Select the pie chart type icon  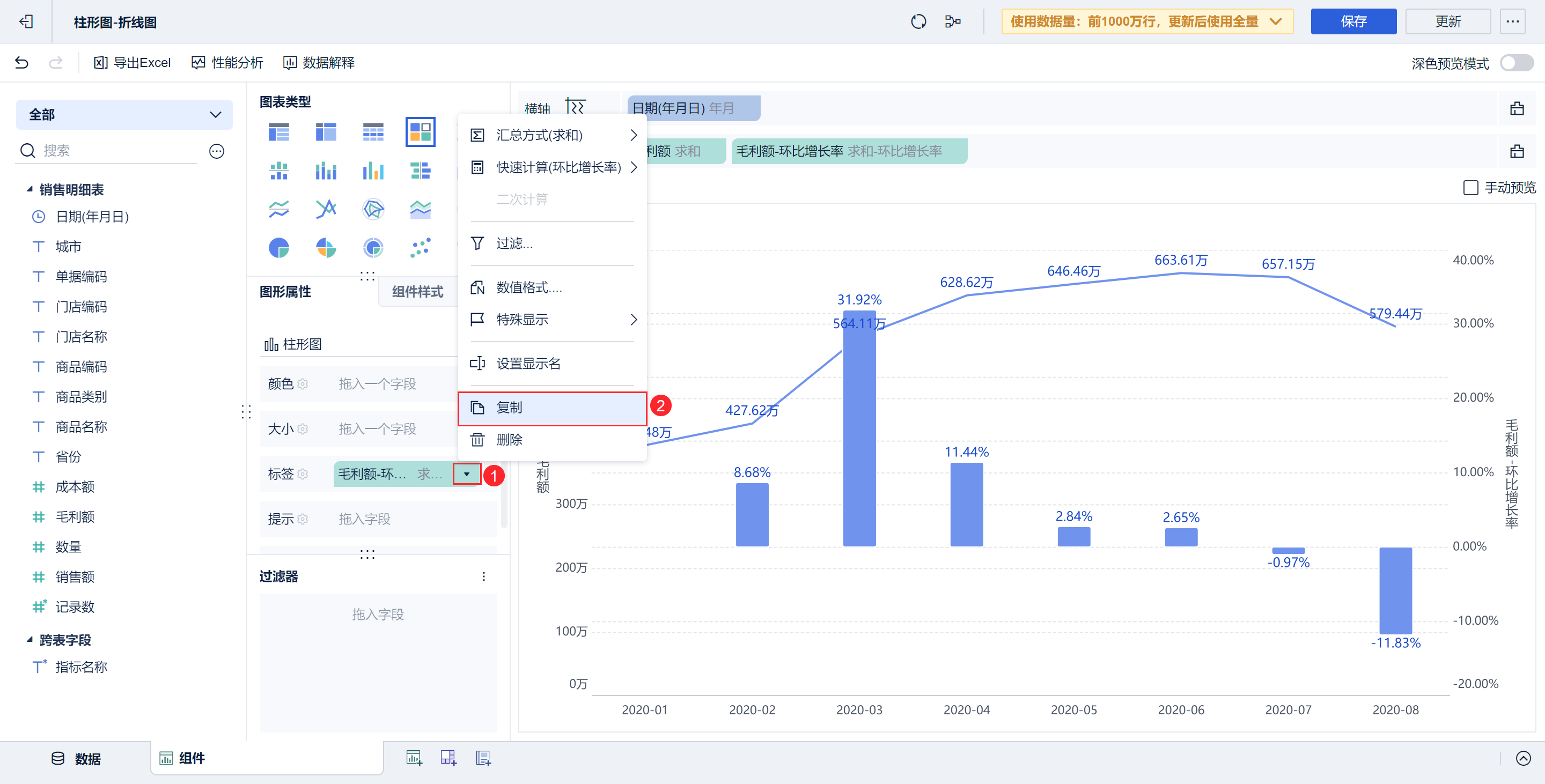click(279, 247)
